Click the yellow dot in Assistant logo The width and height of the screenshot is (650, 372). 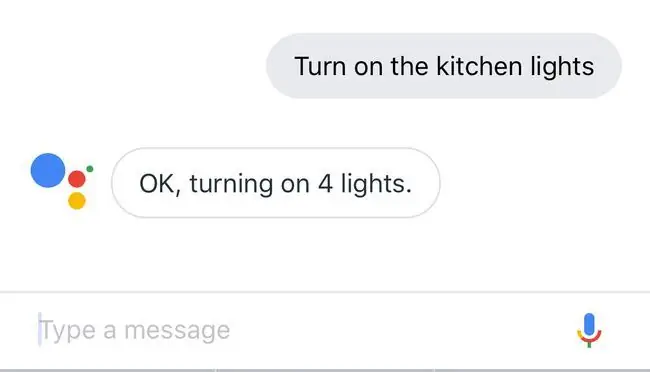[77, 201]
